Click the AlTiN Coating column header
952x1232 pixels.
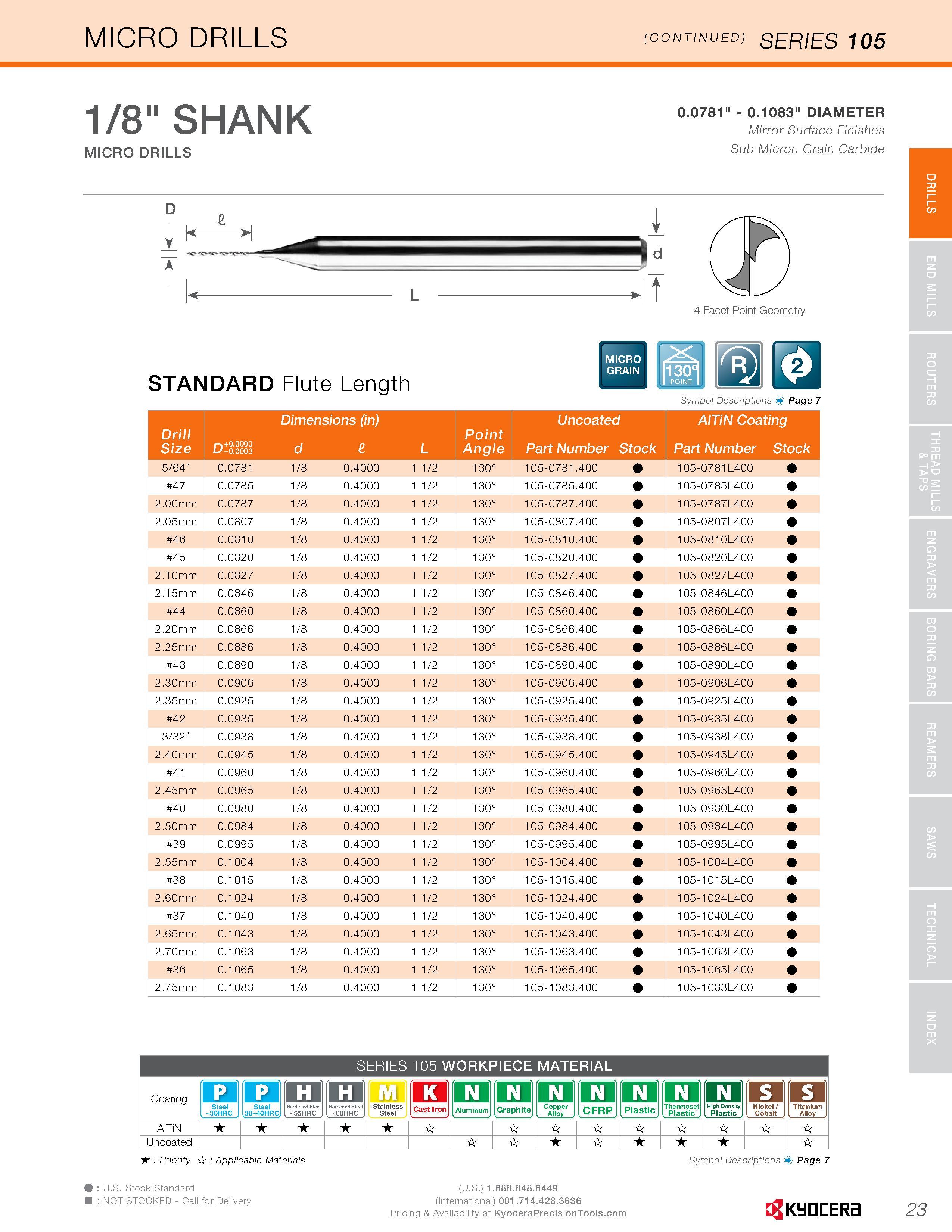(742, 420)
